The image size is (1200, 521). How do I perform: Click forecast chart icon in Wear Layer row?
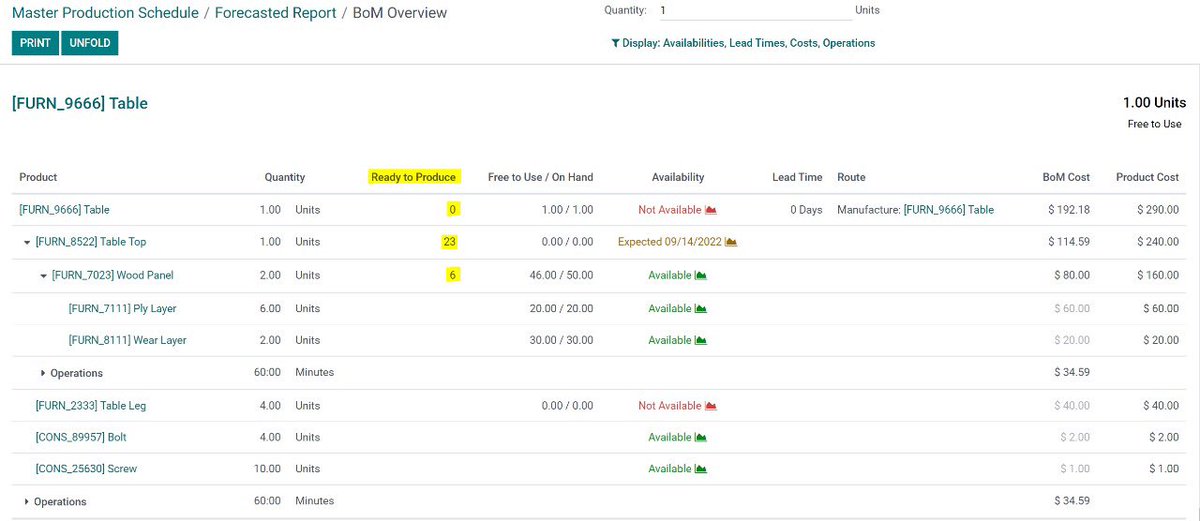coord(701,340)
